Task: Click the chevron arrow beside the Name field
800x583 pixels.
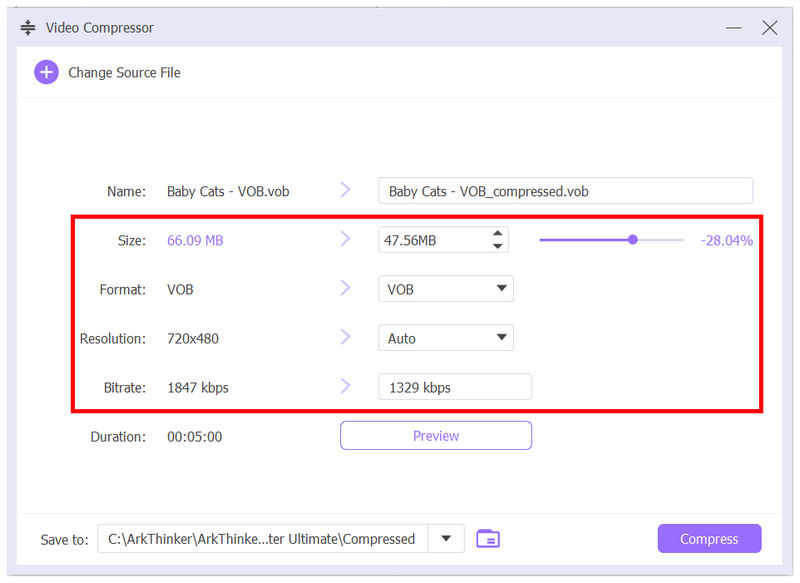Action: [345, 189]
